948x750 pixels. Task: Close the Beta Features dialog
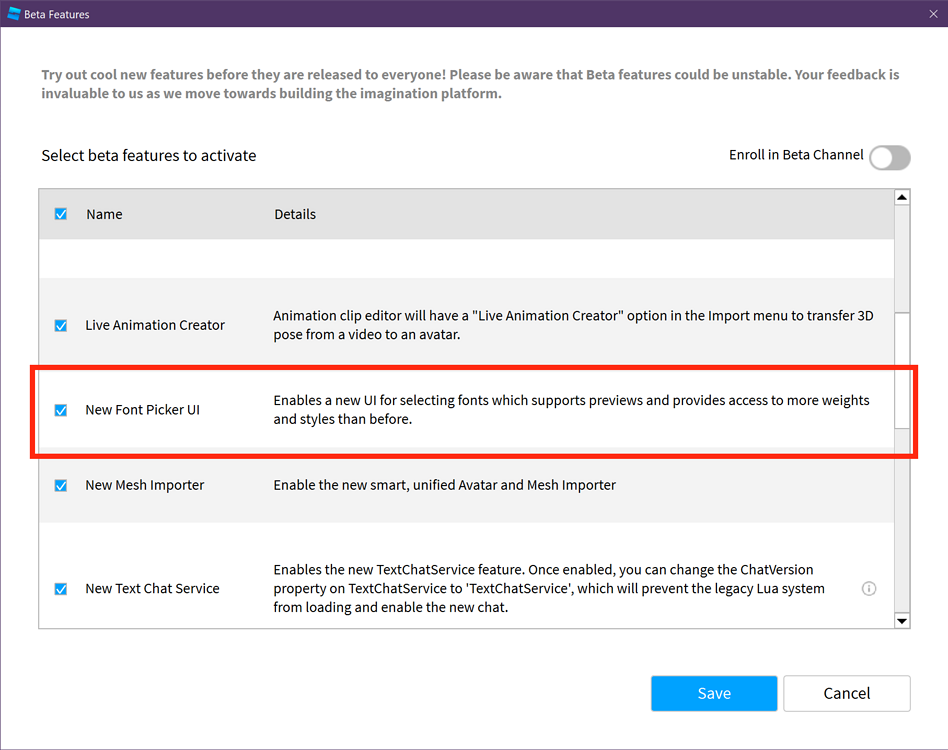point(933,14)
